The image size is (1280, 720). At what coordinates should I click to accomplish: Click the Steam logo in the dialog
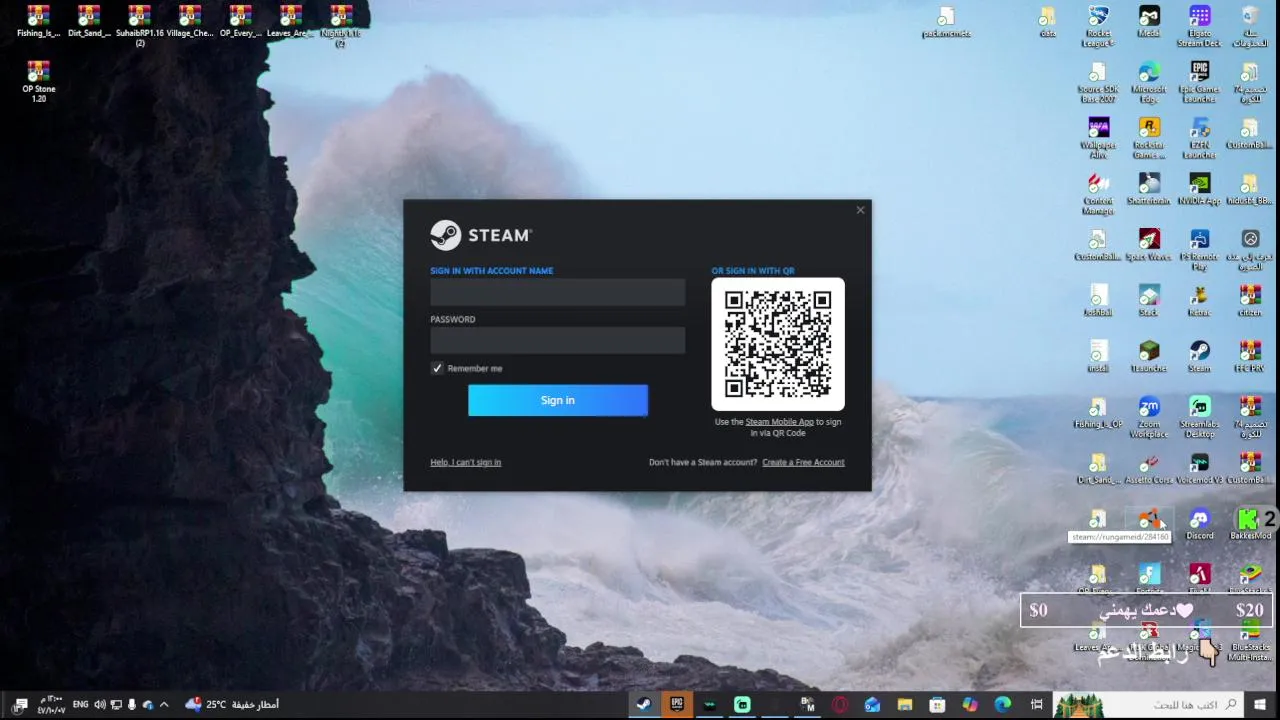click(481, 235)
